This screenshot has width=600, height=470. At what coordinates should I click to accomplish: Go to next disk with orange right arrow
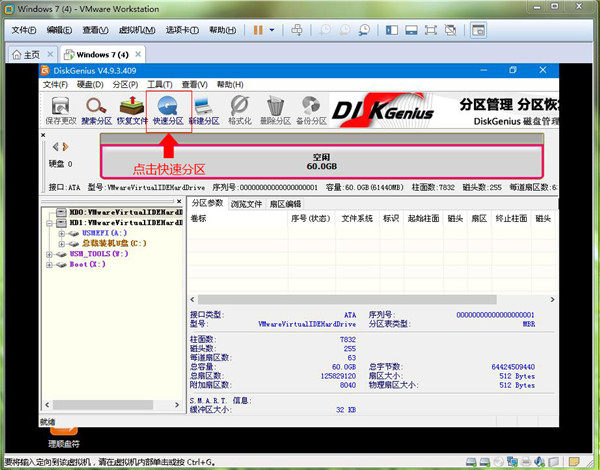pos(65,147)
